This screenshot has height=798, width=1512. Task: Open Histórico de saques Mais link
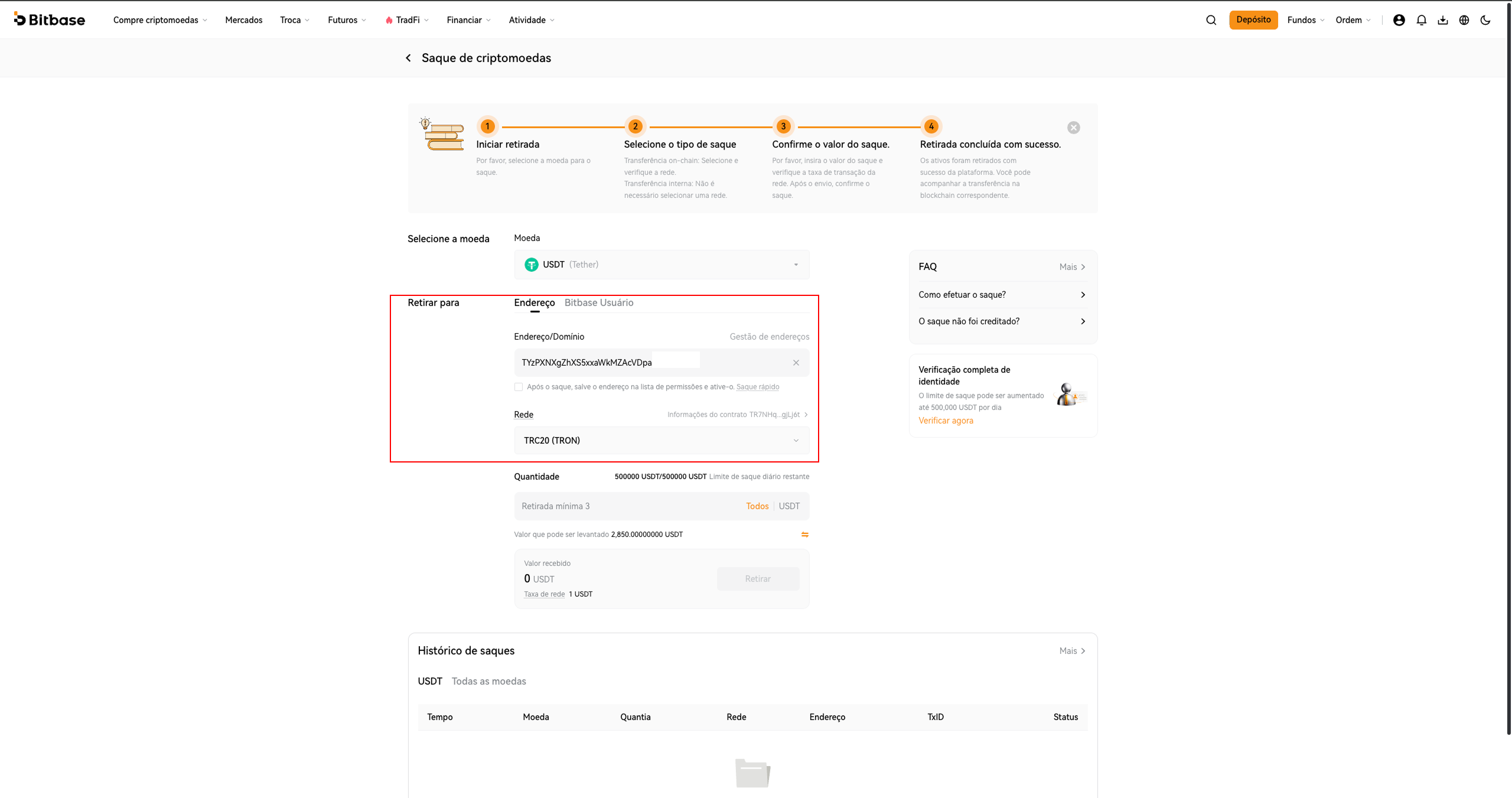coord(1072,651)
